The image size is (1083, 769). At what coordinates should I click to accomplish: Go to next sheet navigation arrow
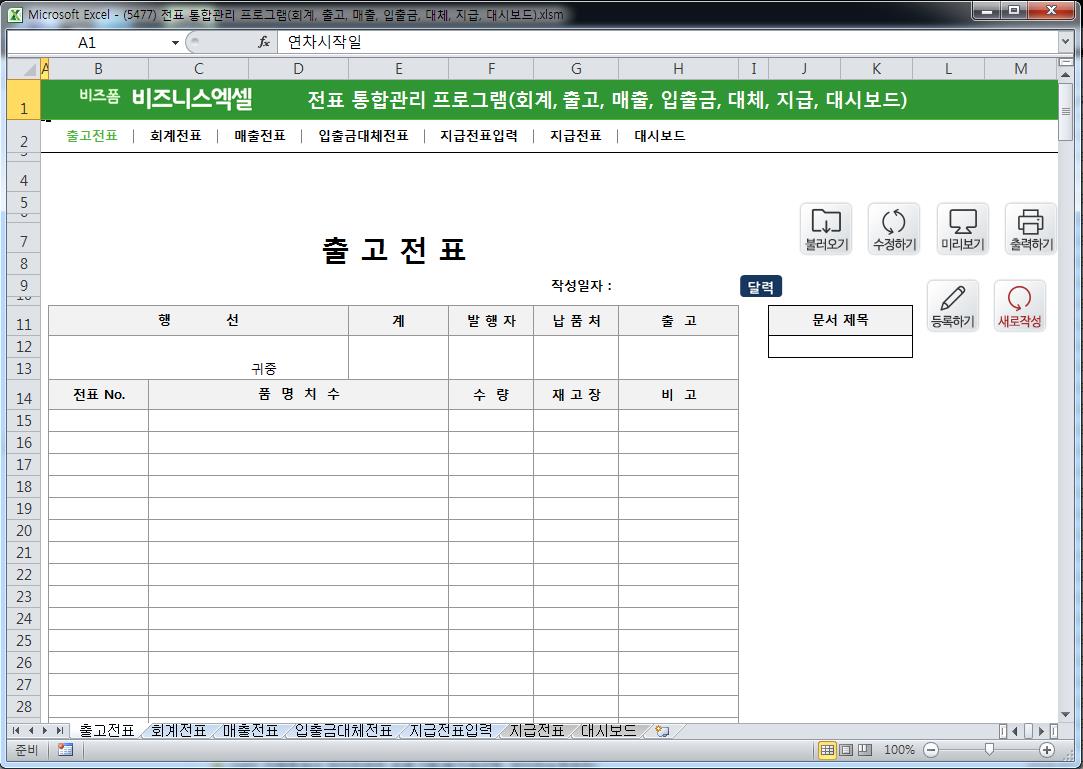pyautogui.click(x=45, y=730)
